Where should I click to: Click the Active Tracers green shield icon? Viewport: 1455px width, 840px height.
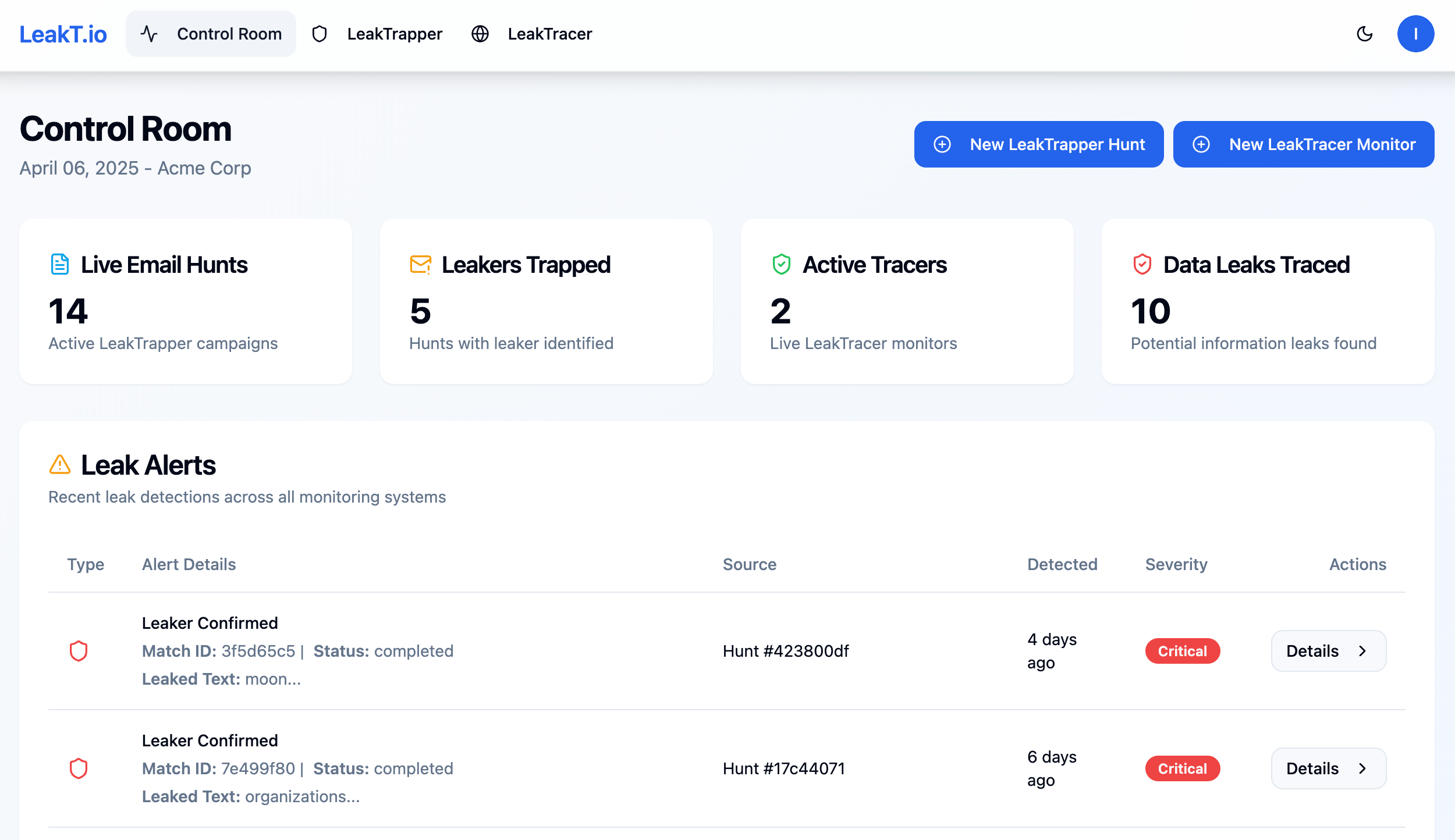[781, 265]
